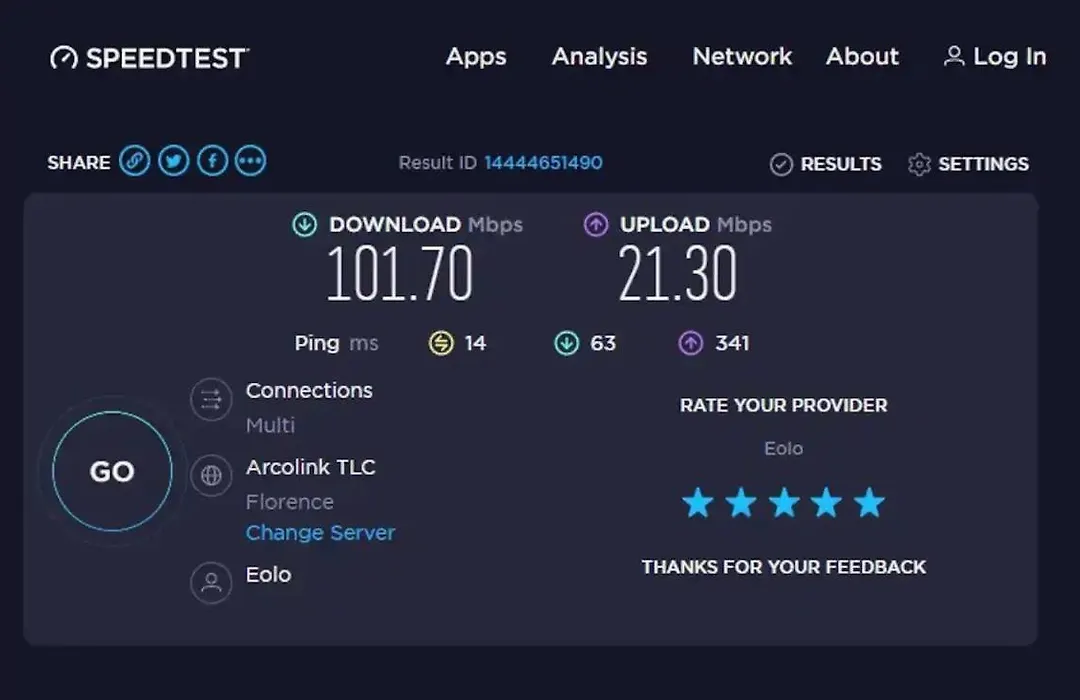1080x700 pixels.
Task: Open result ID 14444651490 link
Action: (x=543, y=163)
